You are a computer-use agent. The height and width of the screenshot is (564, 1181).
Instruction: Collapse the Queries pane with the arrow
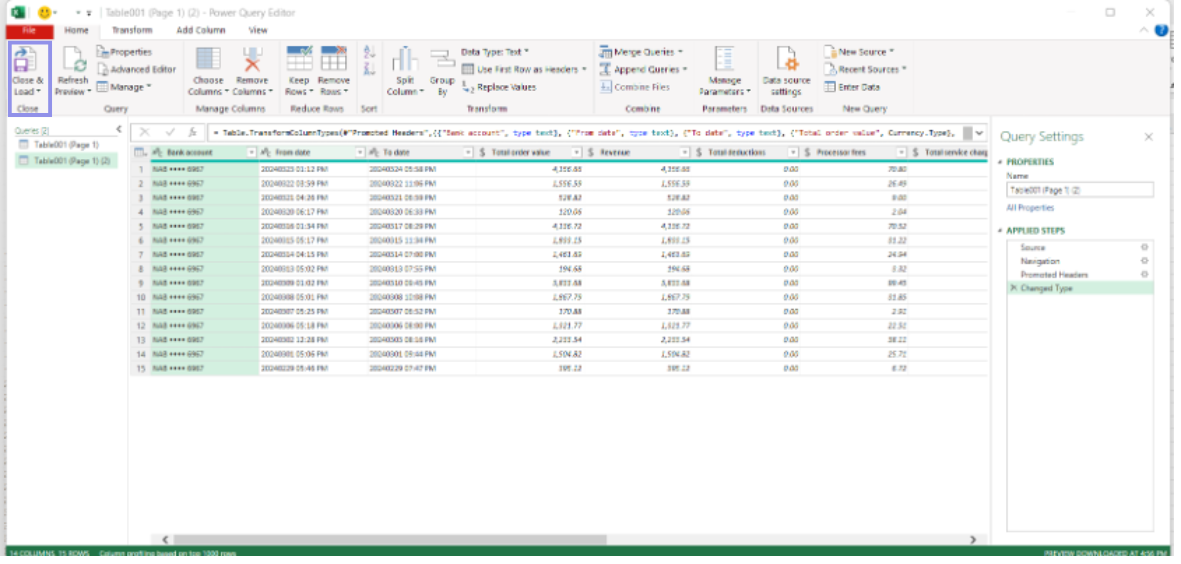pyautogui.click(x=118, y=130)
